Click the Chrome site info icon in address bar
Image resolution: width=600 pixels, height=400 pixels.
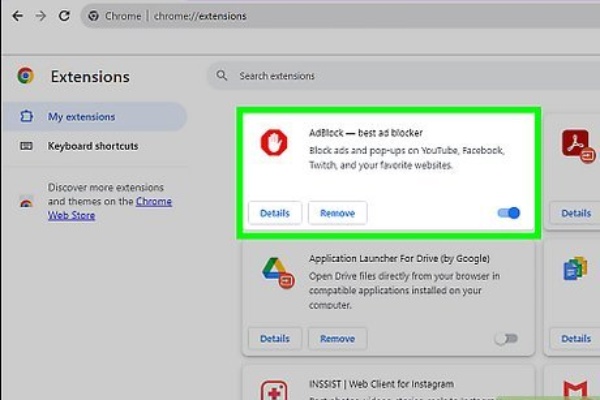(x=93, y=16)
